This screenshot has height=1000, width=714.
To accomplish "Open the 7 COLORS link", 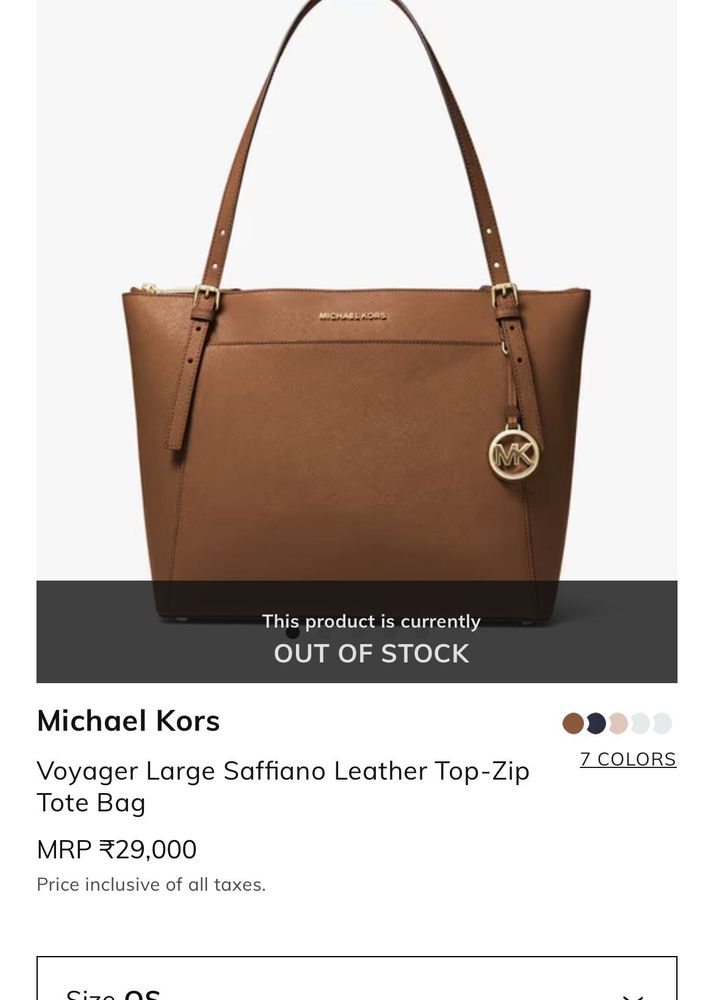I will pos(628,759).
